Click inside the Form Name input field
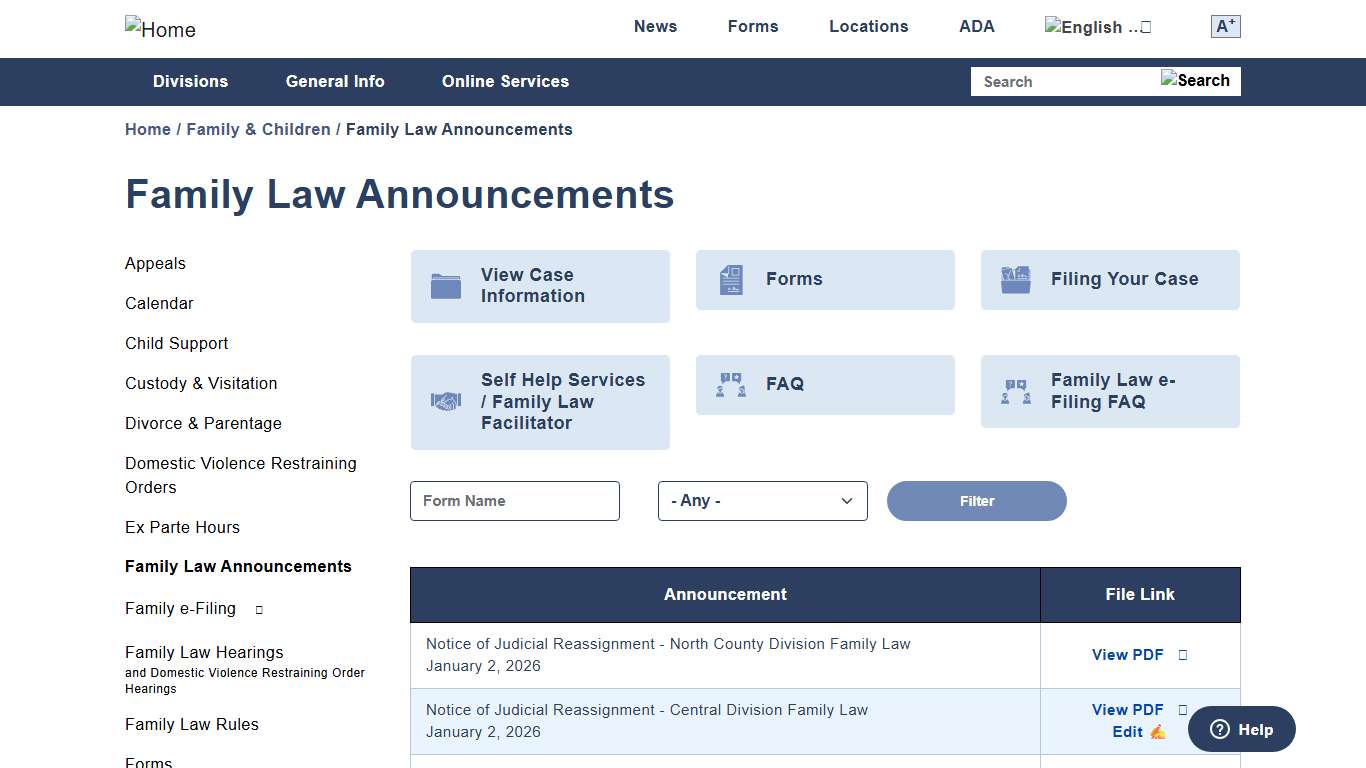 coord(514,500)
